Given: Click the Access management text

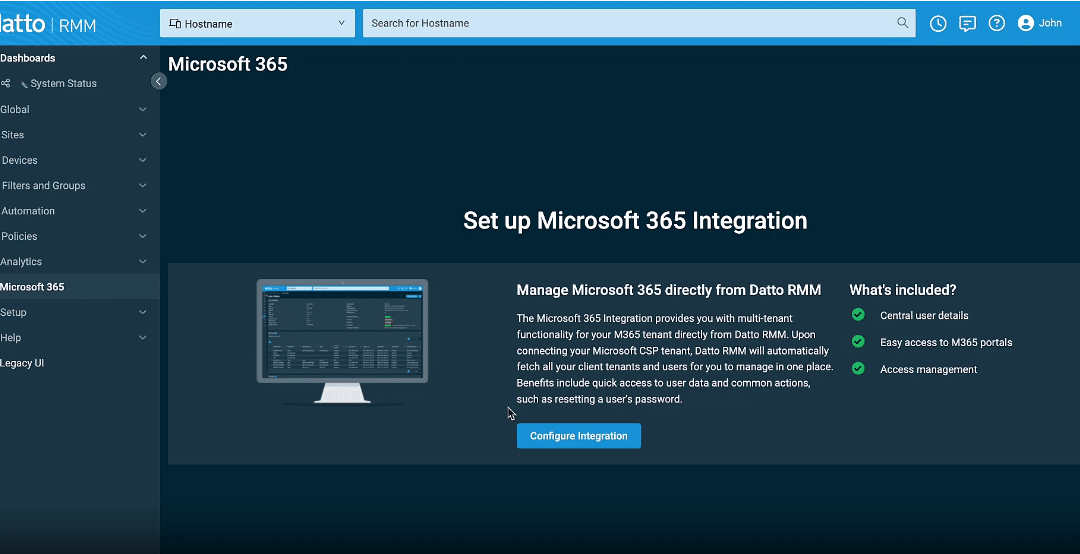Looking at the screenshot, I should point(928,369).
